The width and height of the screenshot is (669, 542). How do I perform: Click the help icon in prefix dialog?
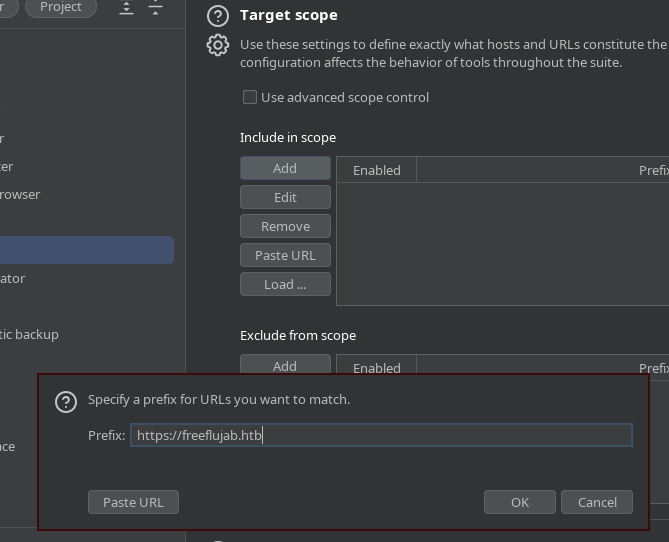pos(66,401)
